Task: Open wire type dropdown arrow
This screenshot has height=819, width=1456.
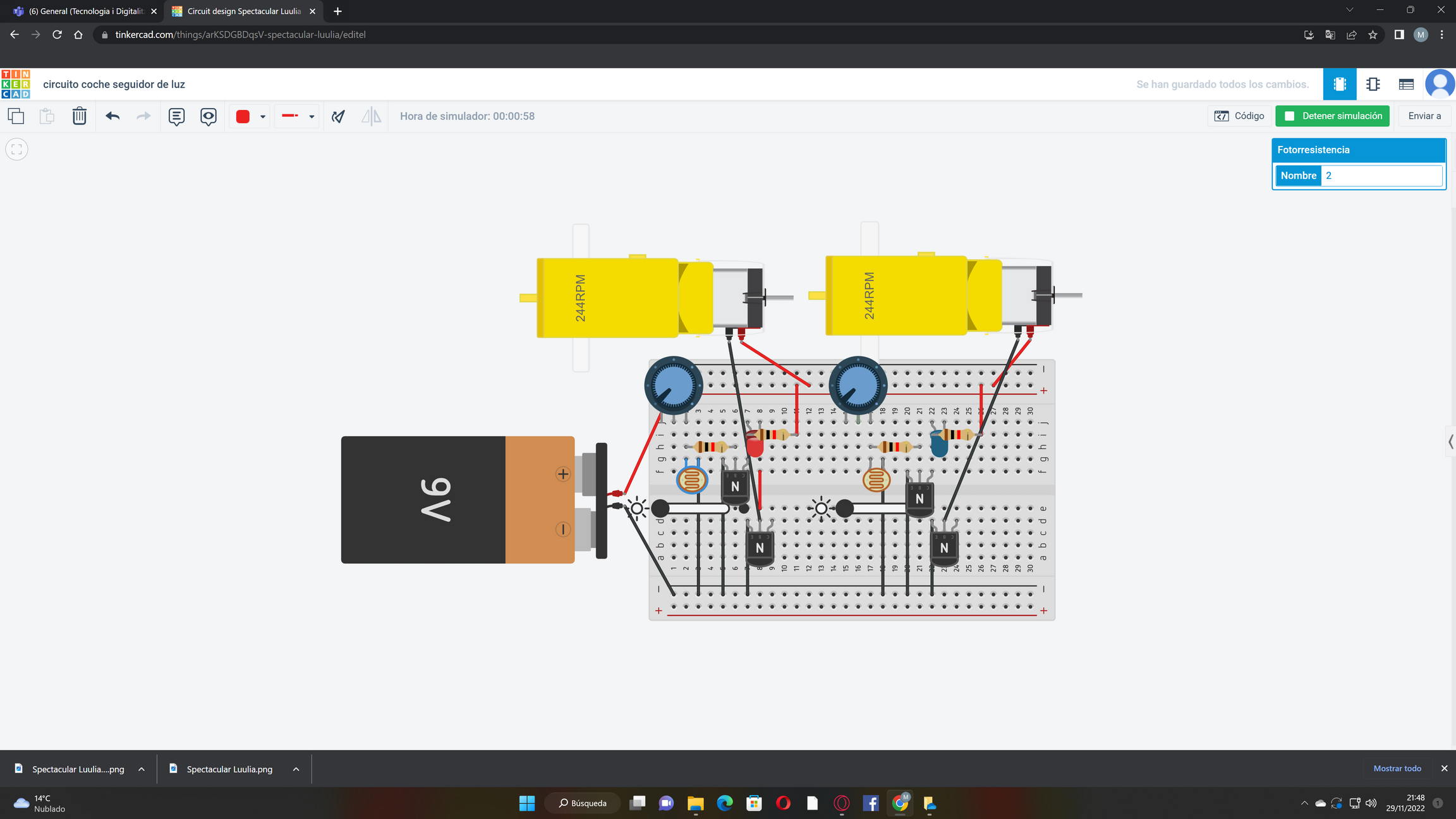Action: point(312,117)
